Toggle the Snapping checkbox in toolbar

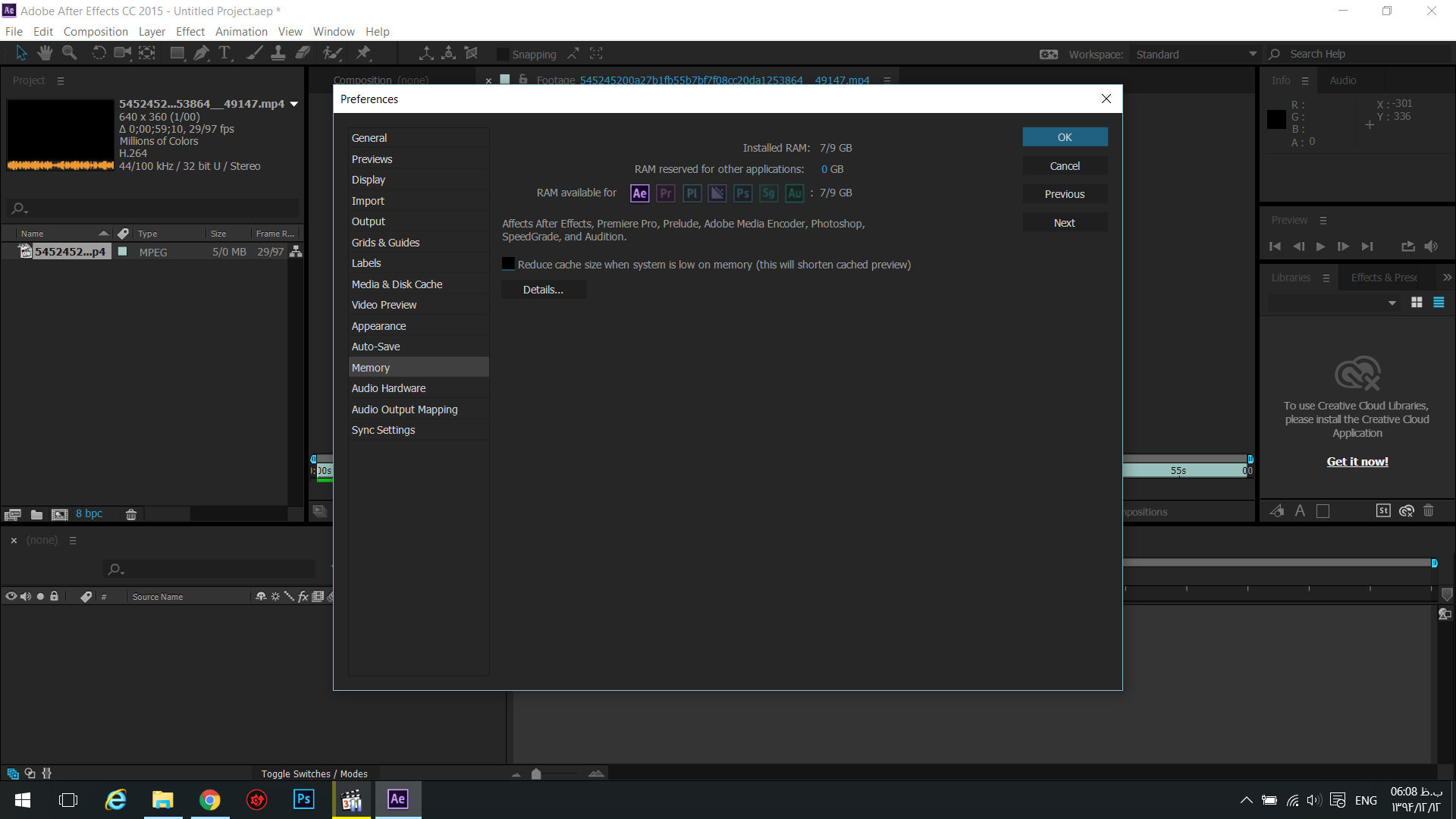click(x=503, y=54)
